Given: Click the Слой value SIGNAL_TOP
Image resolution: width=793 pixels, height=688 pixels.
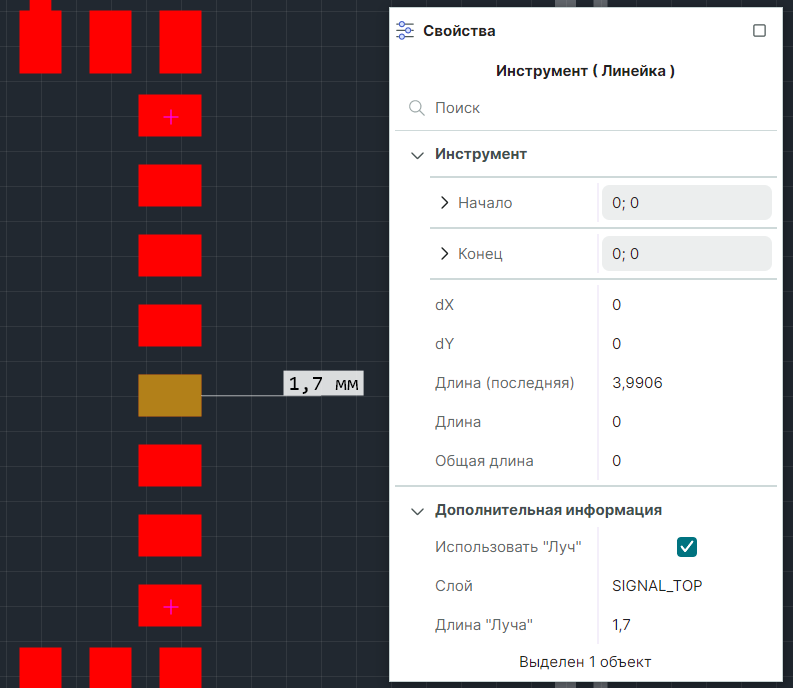Looking at the screenshot, I should coord(657,586).
